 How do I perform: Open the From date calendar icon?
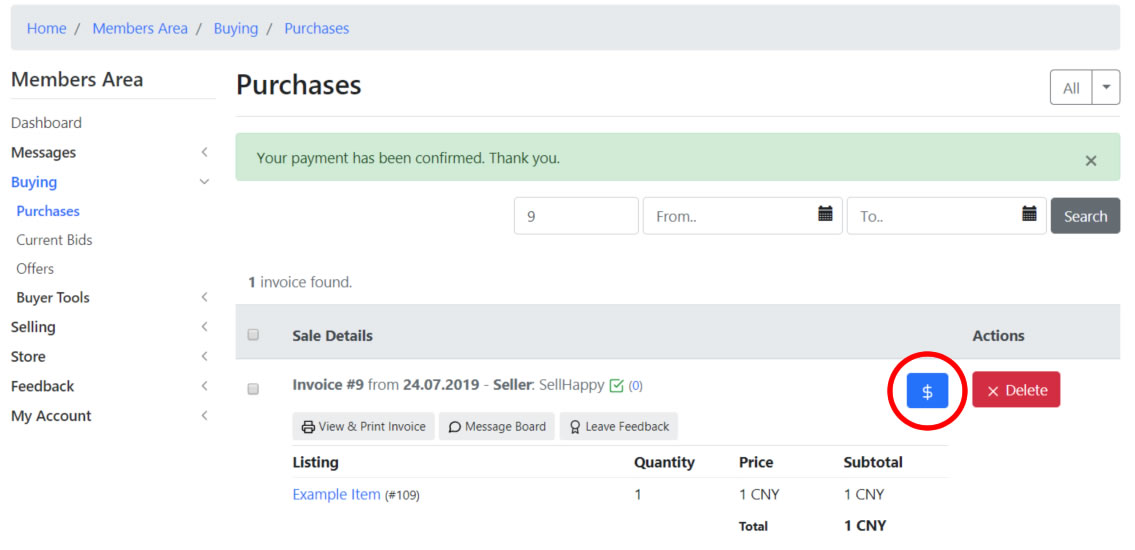pos(824,213)
